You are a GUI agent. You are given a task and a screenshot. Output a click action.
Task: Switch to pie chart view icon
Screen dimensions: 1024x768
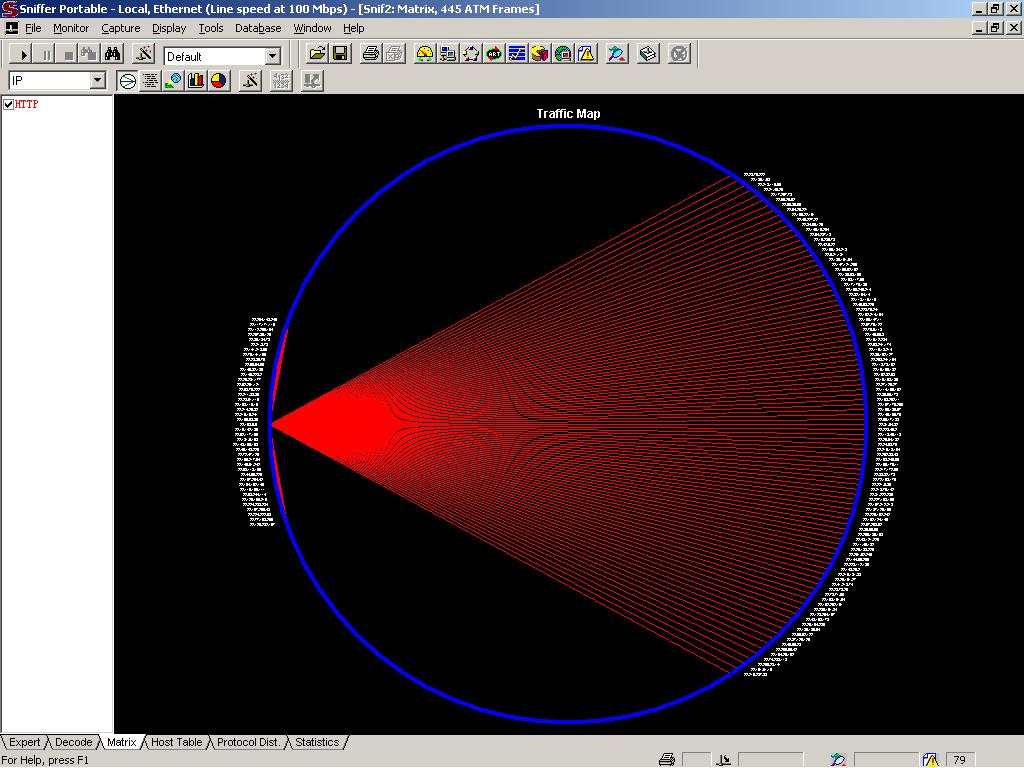[219, 81]
